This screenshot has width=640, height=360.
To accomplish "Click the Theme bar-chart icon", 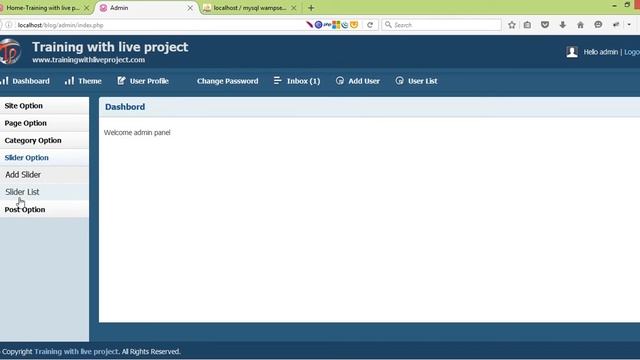I will (69, 80).
